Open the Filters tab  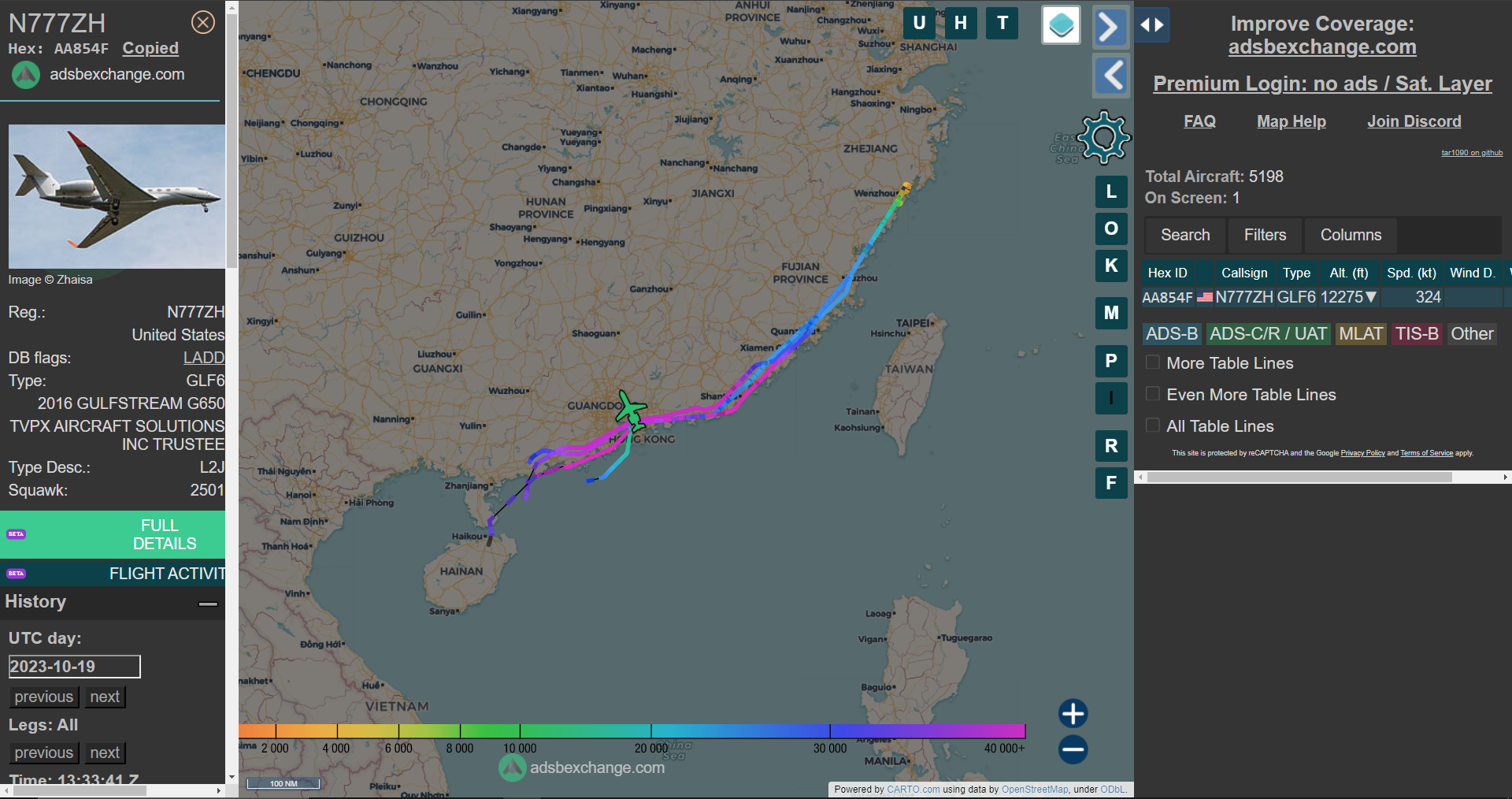pyautogui.click(x=1265, y=235)
